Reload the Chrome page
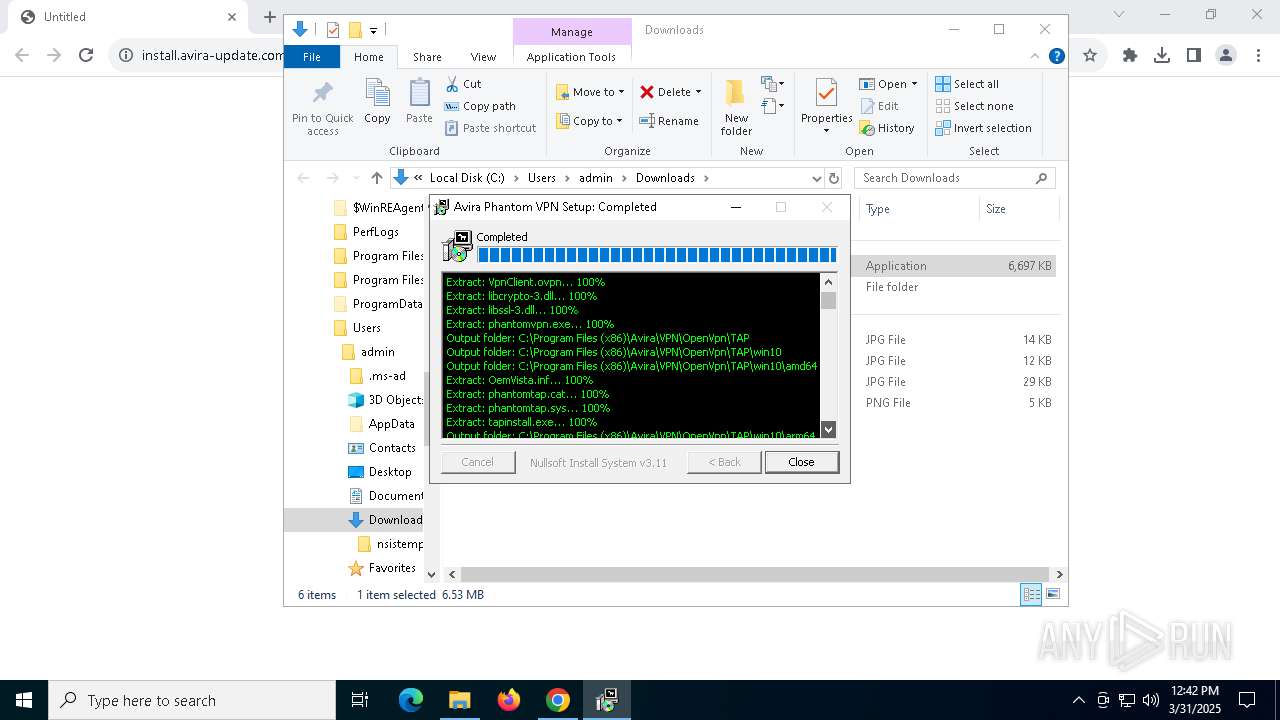 point(86,55)
